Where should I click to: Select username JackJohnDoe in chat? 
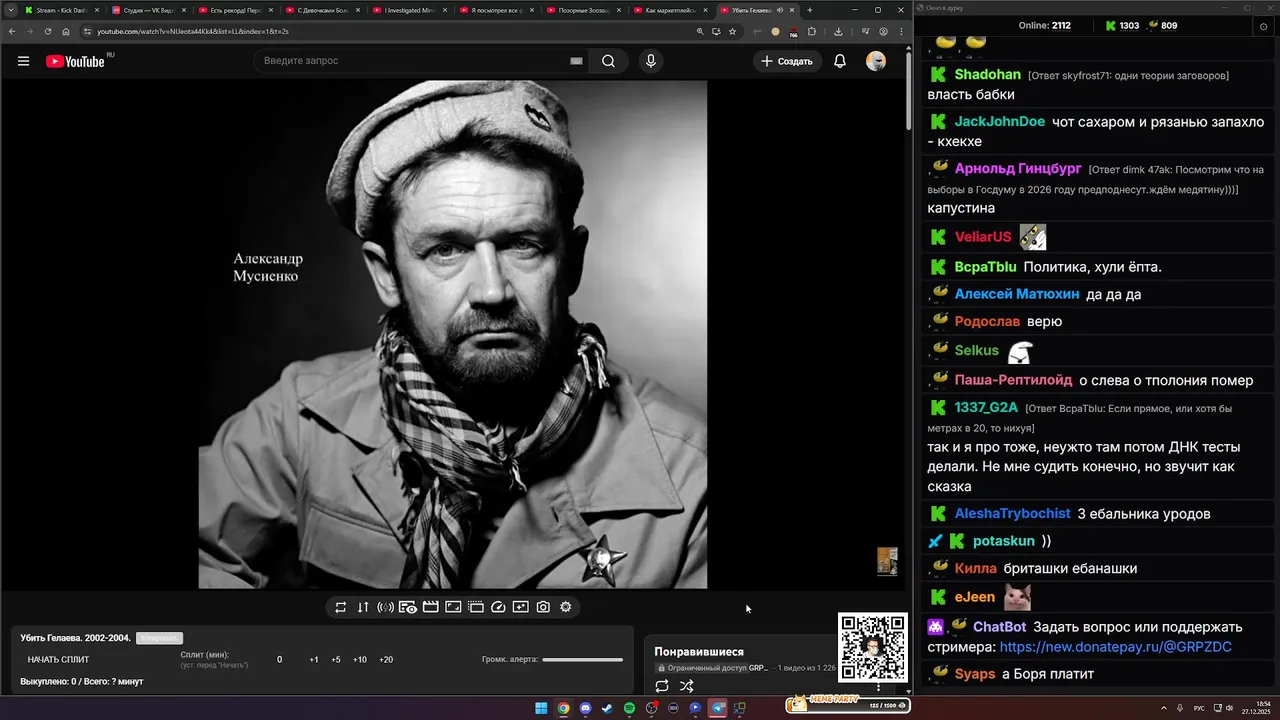1000,122
